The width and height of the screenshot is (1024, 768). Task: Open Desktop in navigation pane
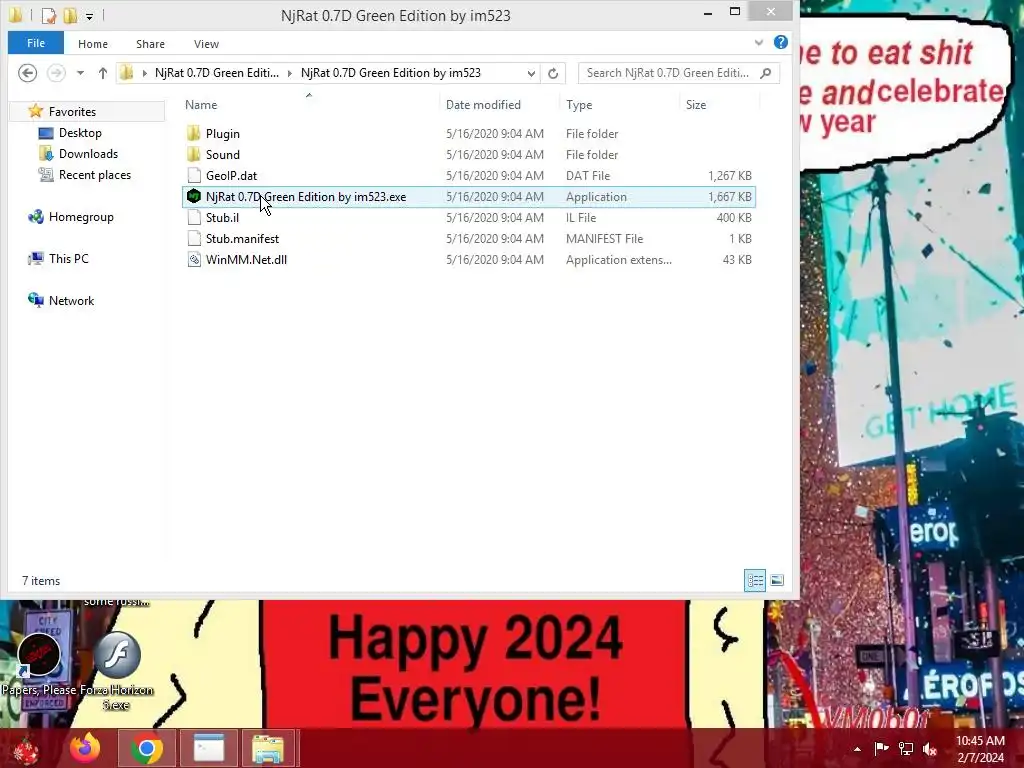click(x=80, y=133)
